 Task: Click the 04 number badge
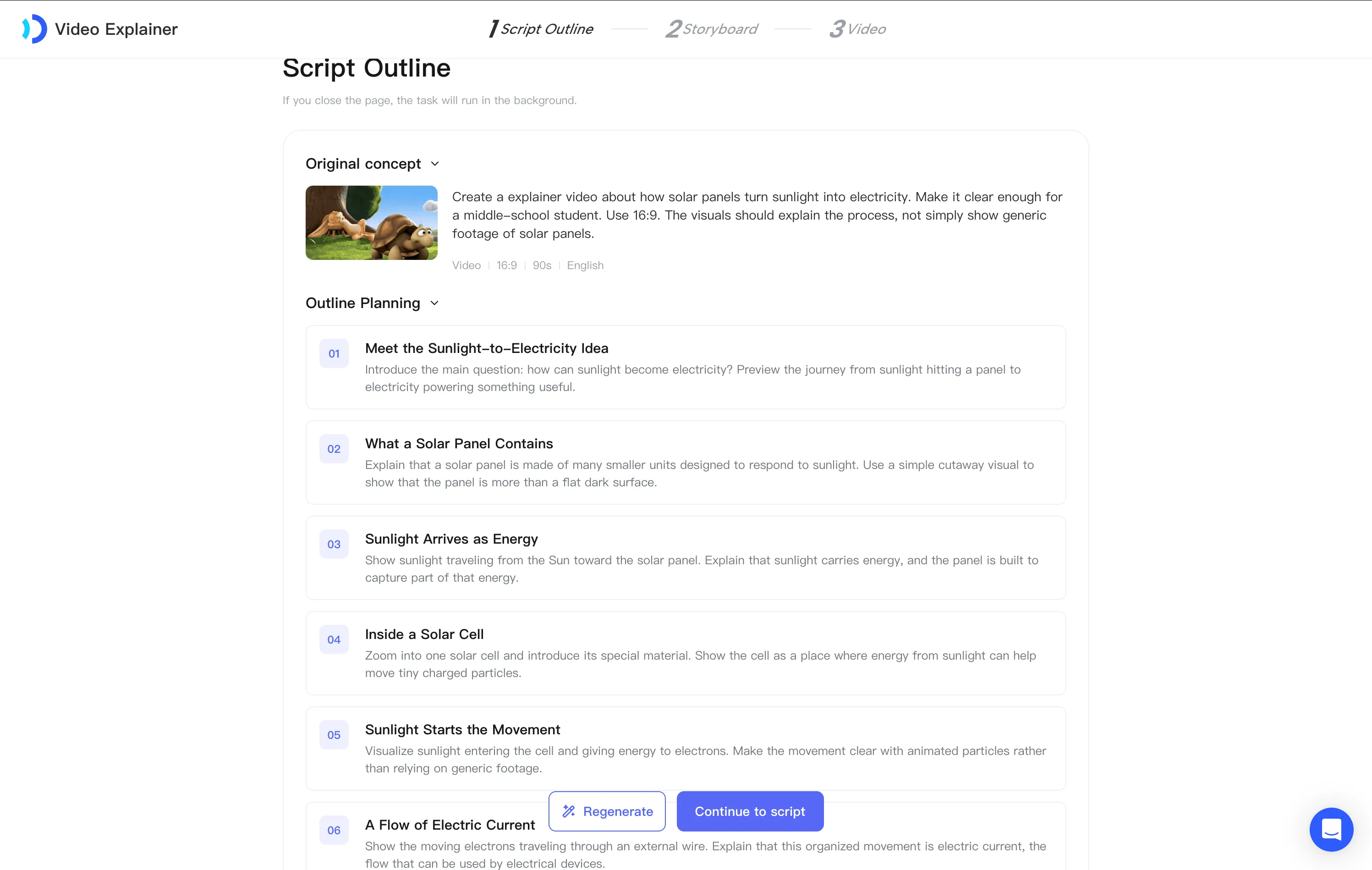pyautogui.click(x=334, y=640)
